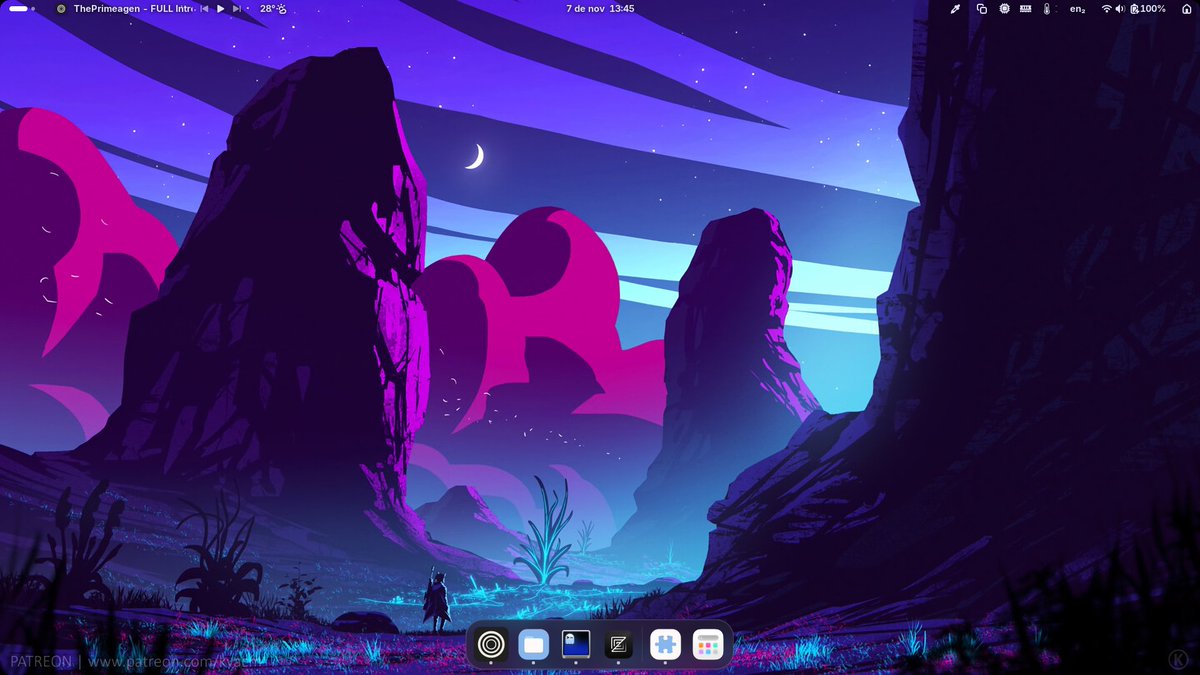The width and height of the screenshot is (1200, 675).
Task: Launch the ghost terminal app in dock
Action: (x=576, y=644)
